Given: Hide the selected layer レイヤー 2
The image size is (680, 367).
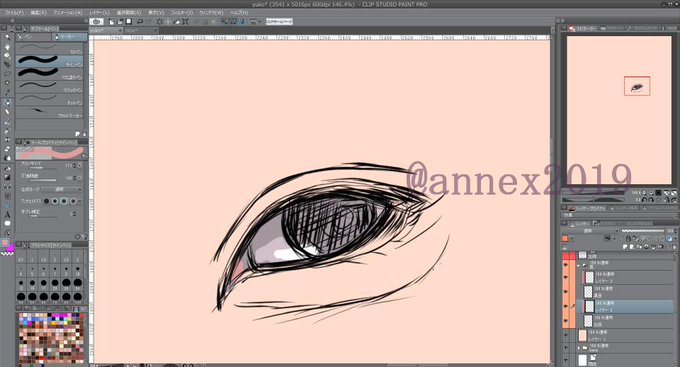Looking at the screenshot, I should pyautogui.click(x=566, y=307).
